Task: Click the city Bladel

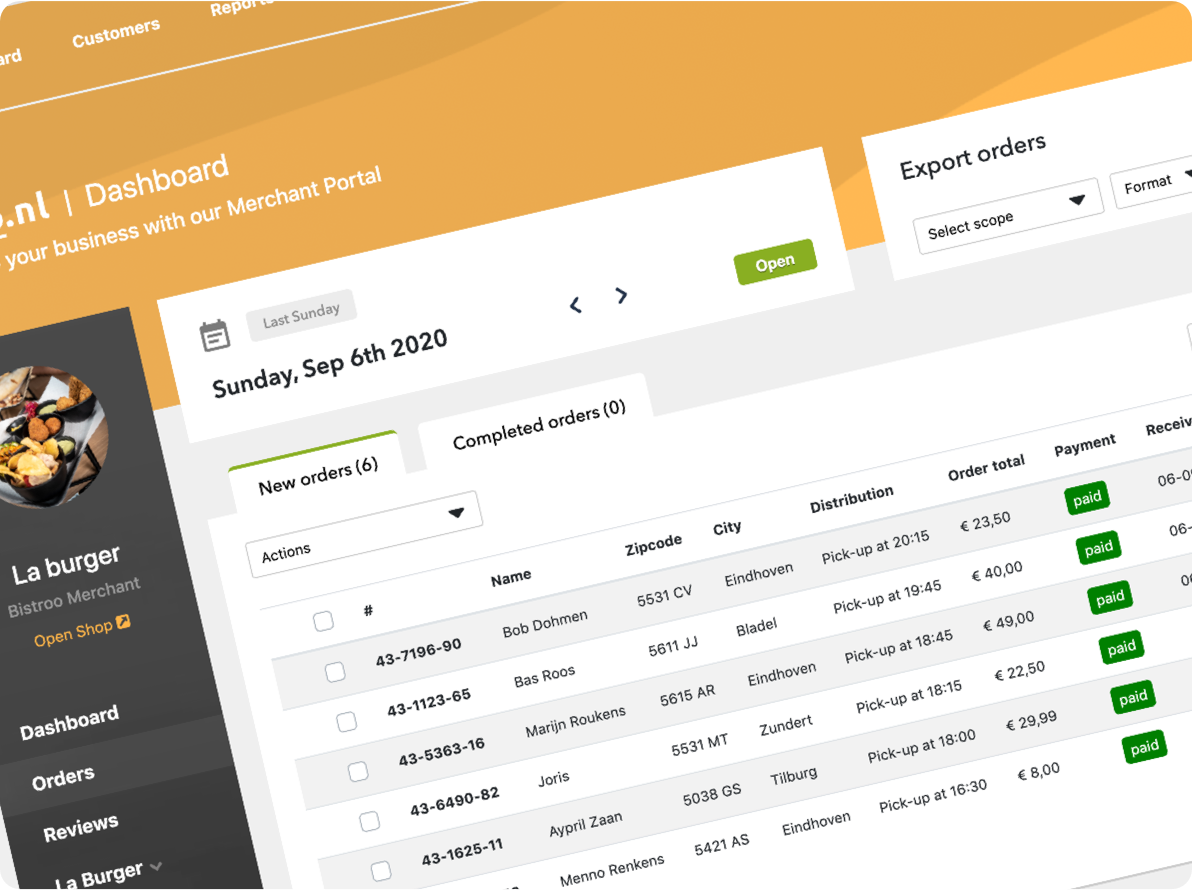Action: [756, 628]
